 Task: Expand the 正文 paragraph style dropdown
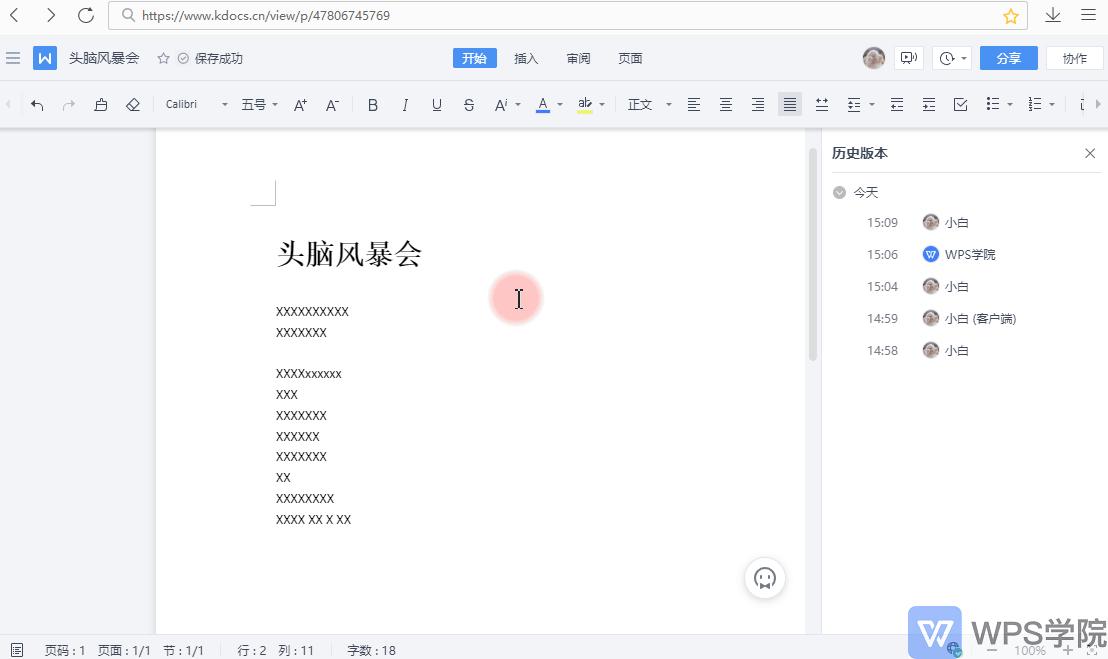point(648,104)
